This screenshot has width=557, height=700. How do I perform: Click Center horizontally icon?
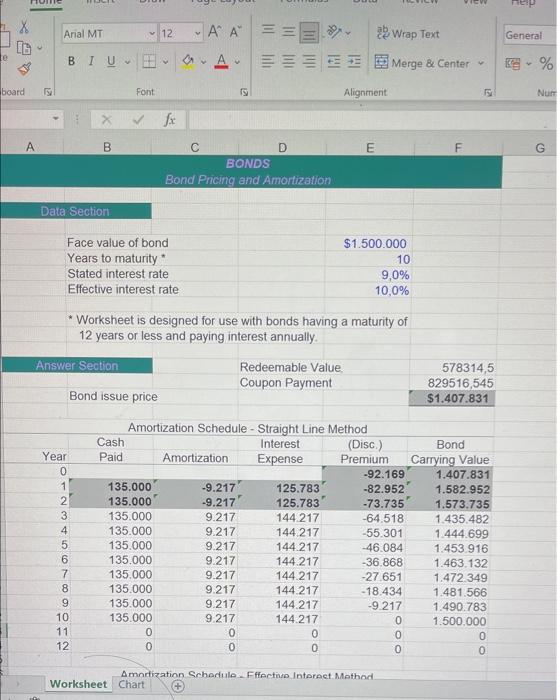click(x=289, y=62)
